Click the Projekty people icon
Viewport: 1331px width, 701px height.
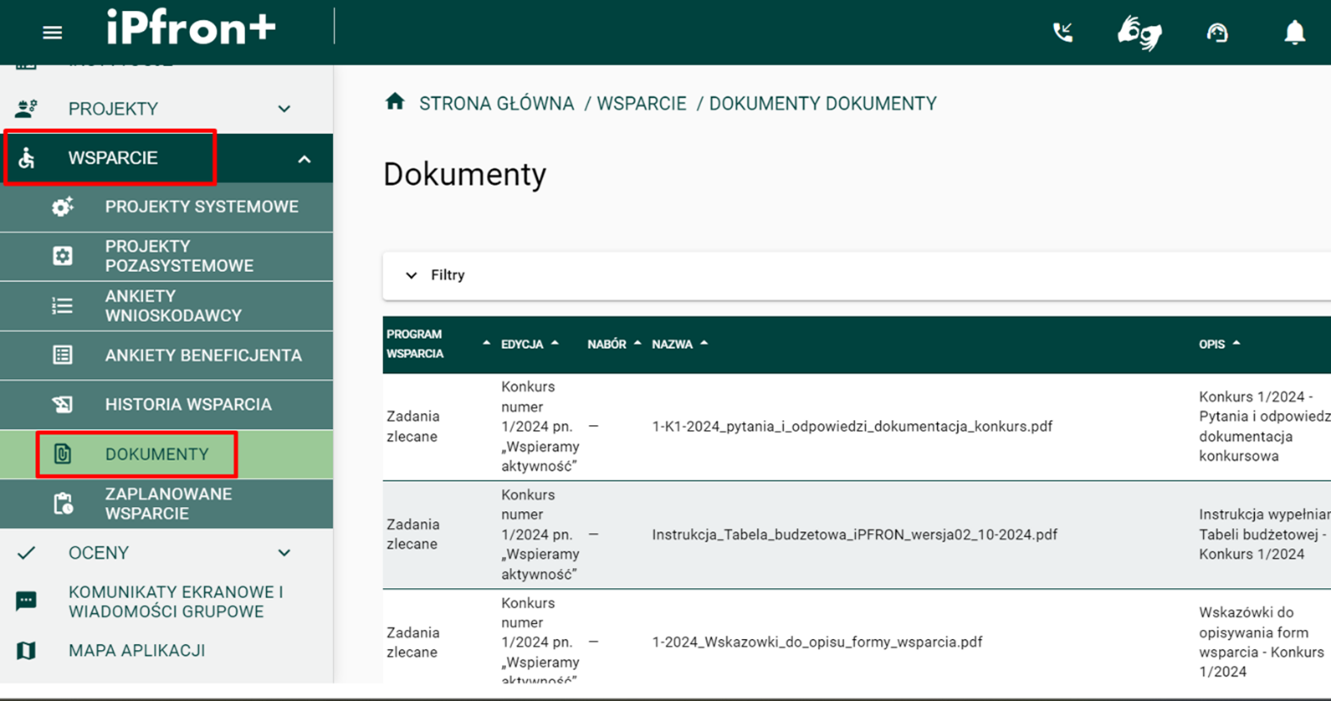[26, 108]
